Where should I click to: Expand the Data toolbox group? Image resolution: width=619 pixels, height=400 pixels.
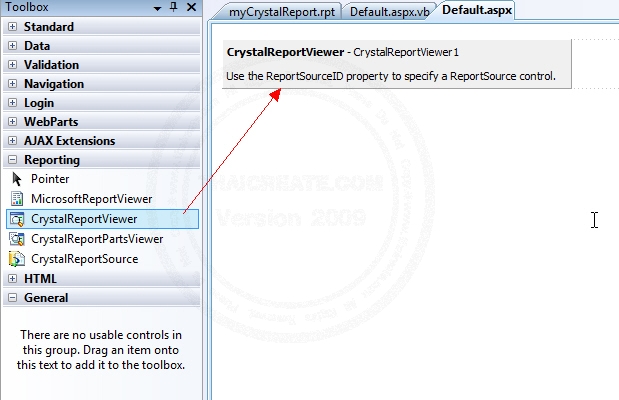pos(13,45)
